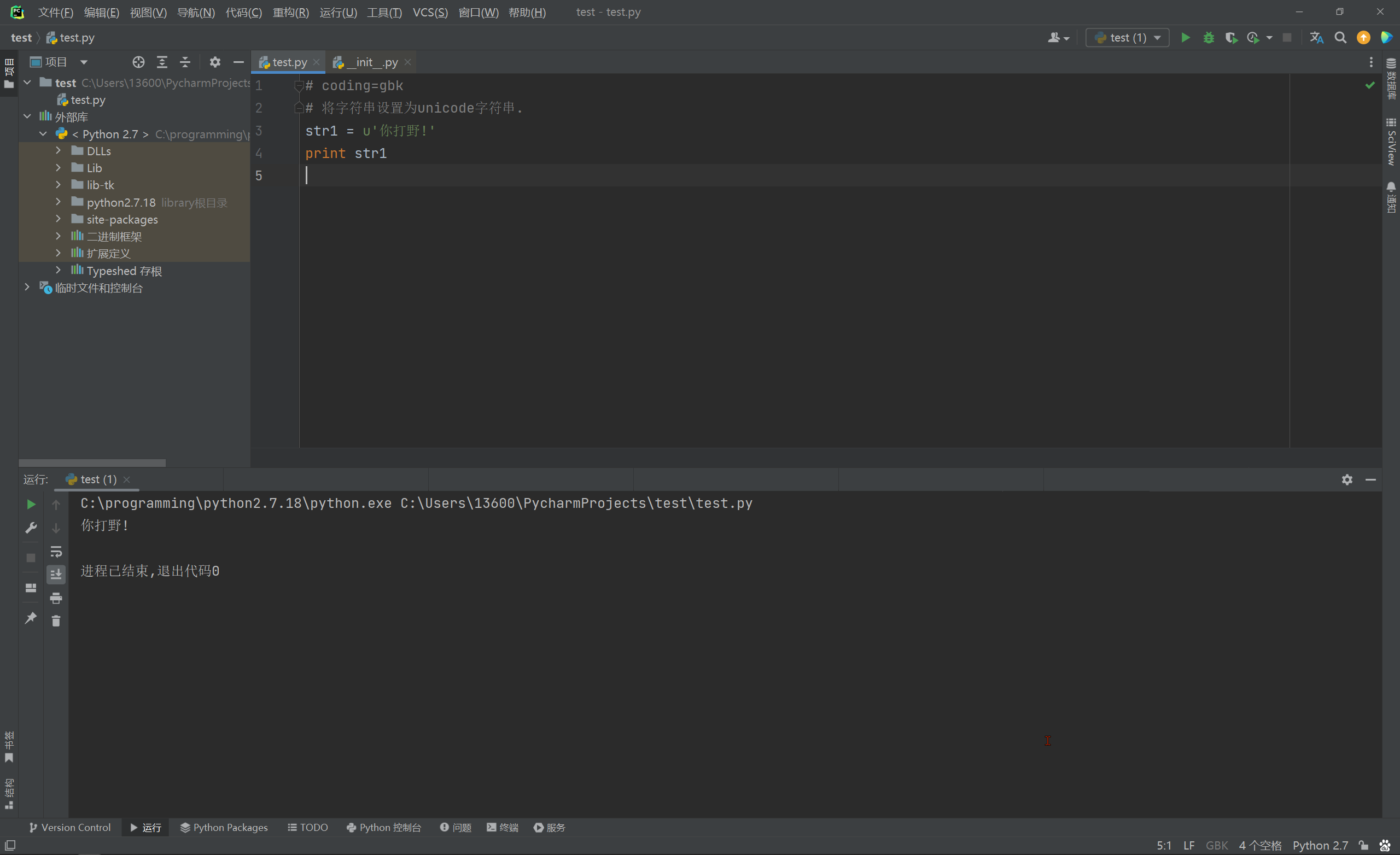
Task: Click the Search everywhere icon in toolbar
Action: coord(1340,38)
